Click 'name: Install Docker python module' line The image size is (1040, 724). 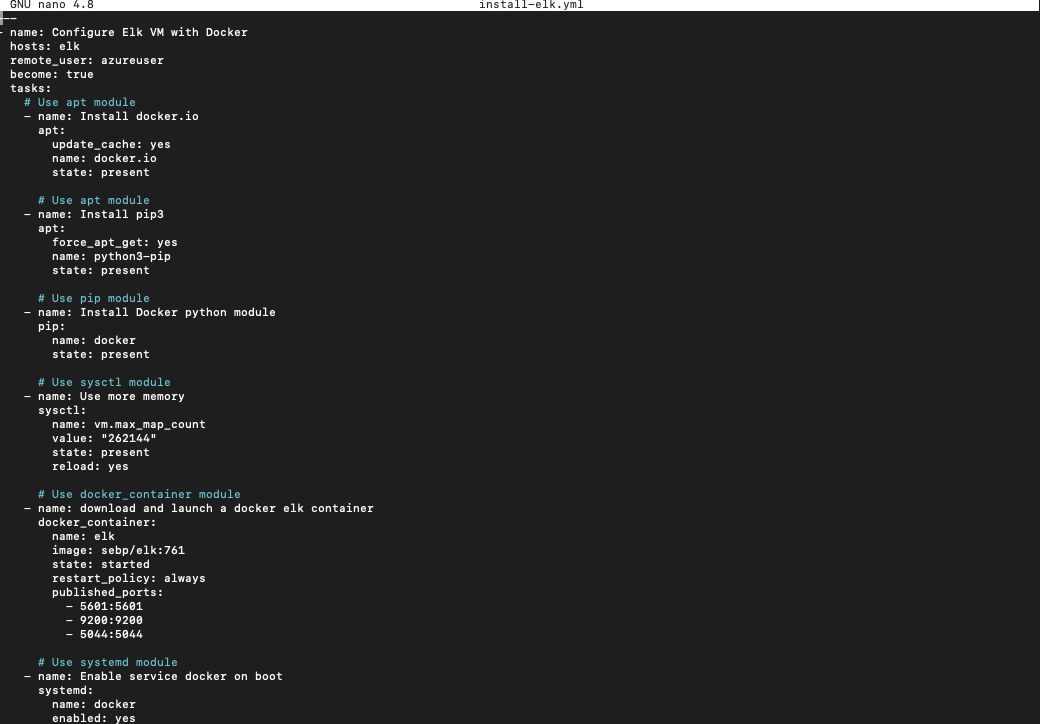(x=157, y=312)
